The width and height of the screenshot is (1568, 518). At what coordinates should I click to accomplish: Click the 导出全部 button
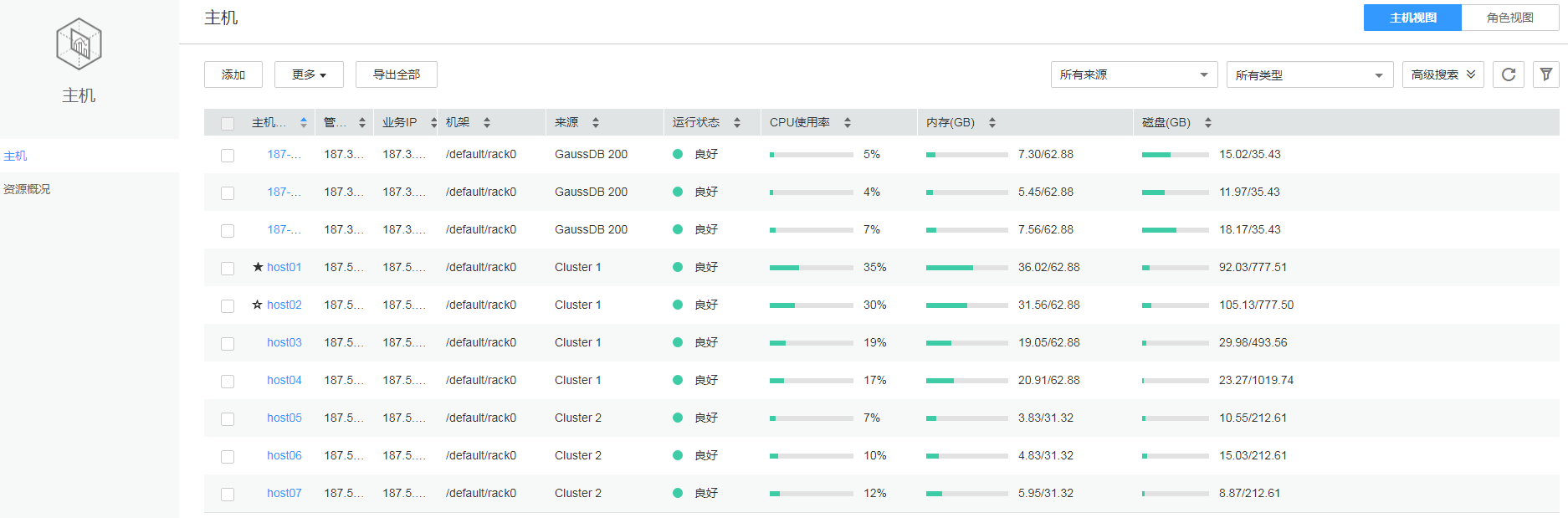pos(397,74)
